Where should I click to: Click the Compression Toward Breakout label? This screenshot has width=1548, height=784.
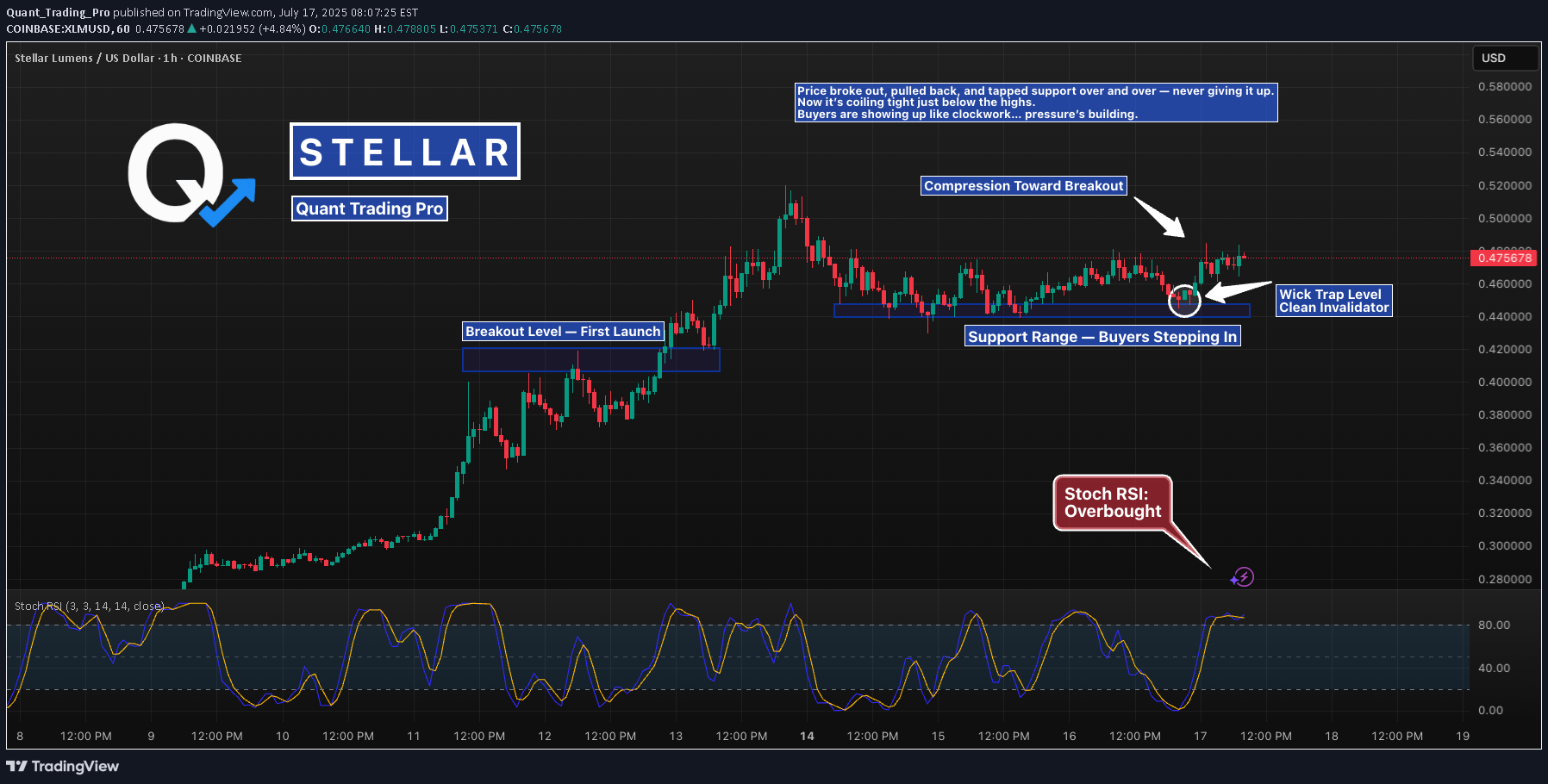(1024, 186)
